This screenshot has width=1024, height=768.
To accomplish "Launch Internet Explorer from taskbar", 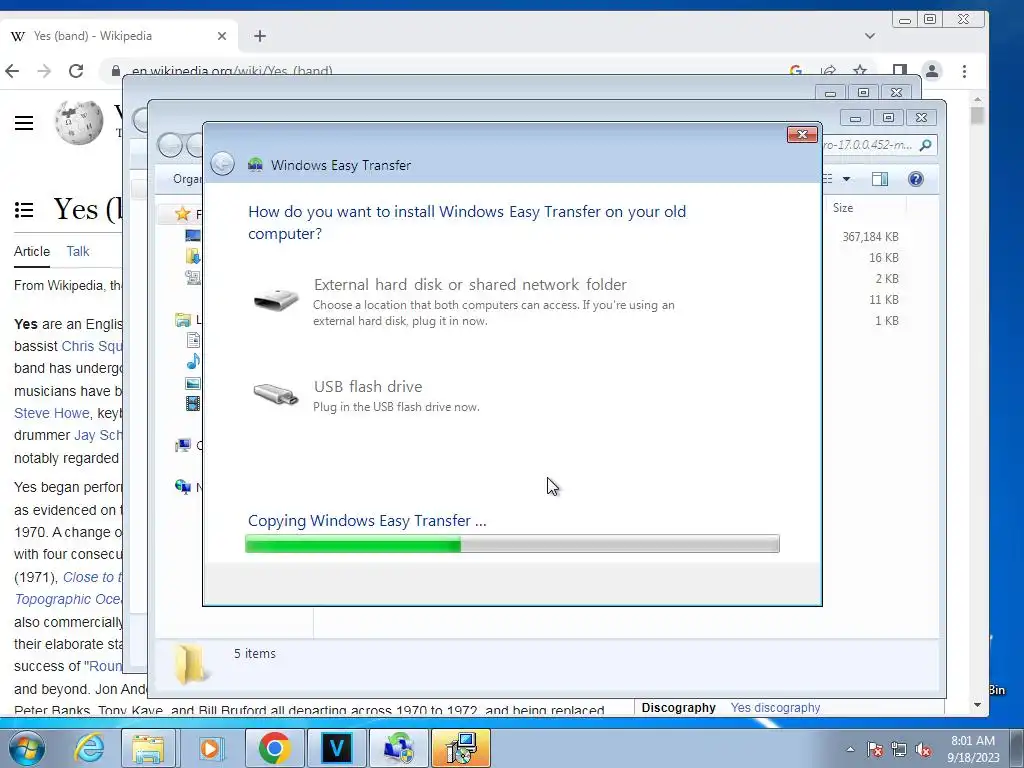I will 89,748.
